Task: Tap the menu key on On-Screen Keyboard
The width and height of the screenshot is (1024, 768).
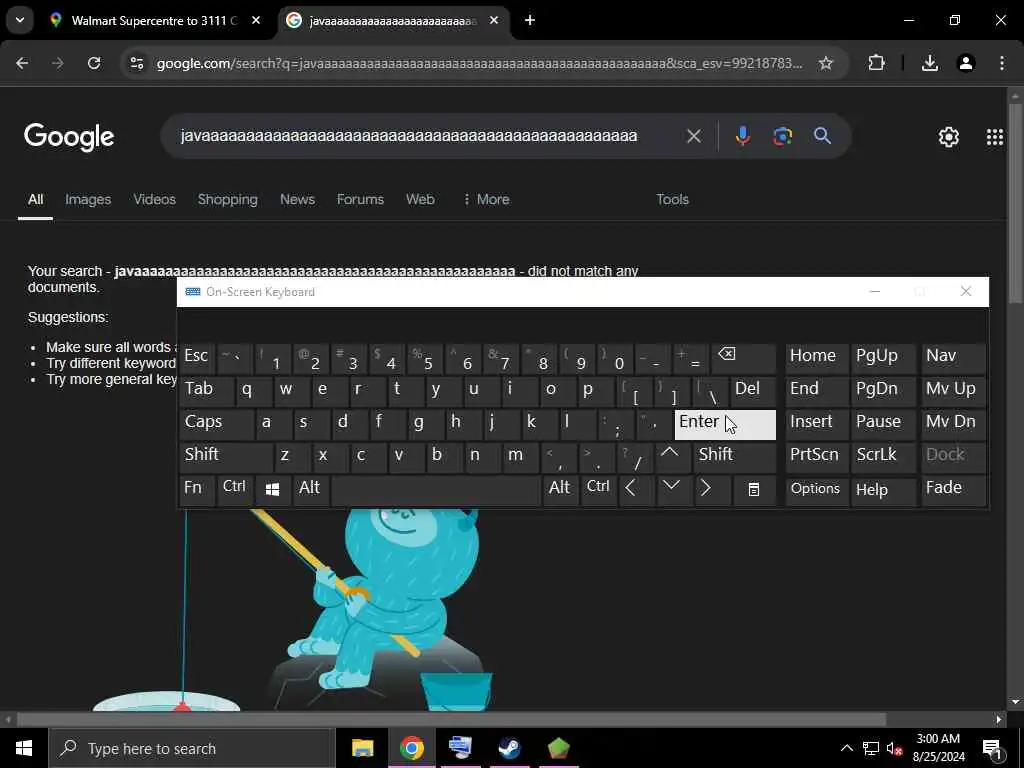Action: [x=754, y=490]
